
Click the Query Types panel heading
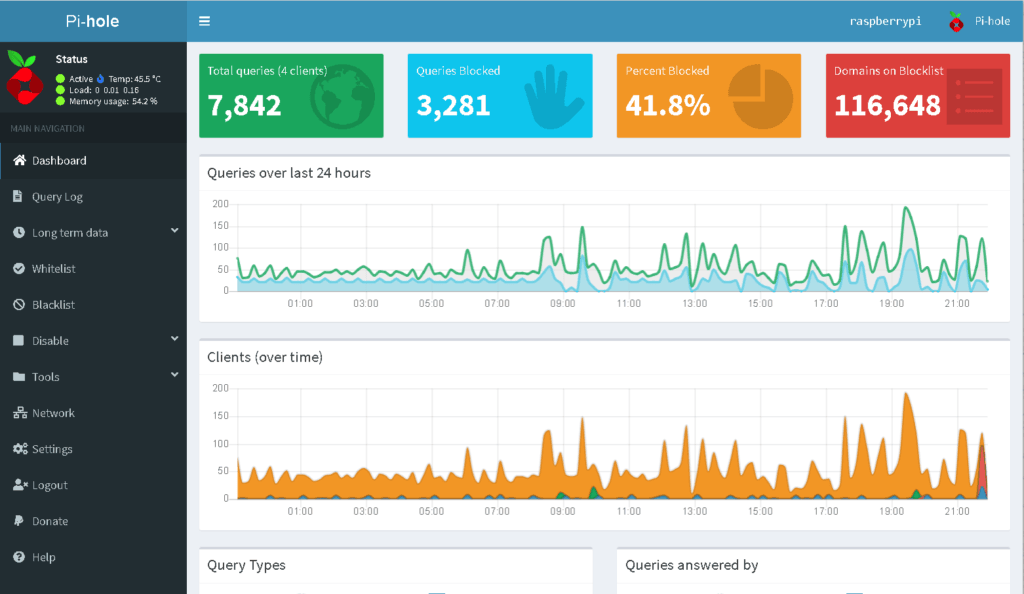coord(246,565)
